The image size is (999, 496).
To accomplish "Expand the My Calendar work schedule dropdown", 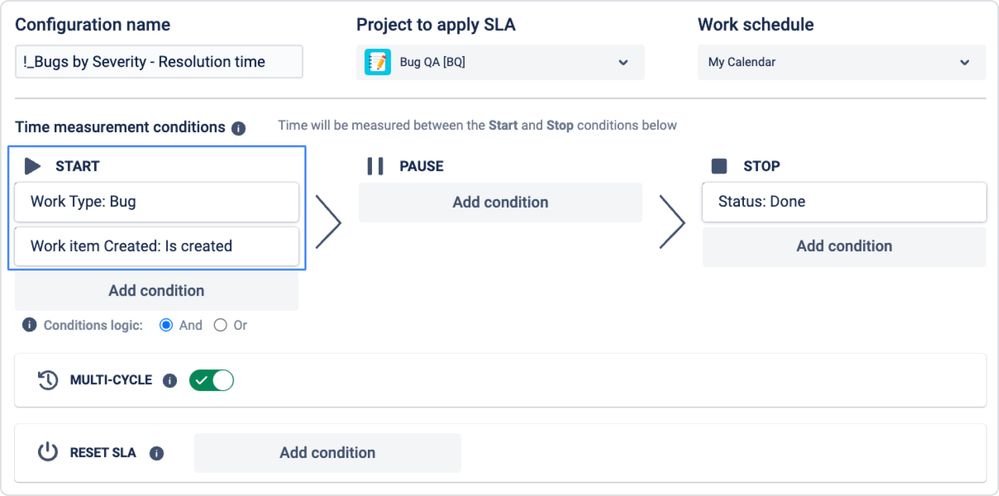I will tap(839, 62).
